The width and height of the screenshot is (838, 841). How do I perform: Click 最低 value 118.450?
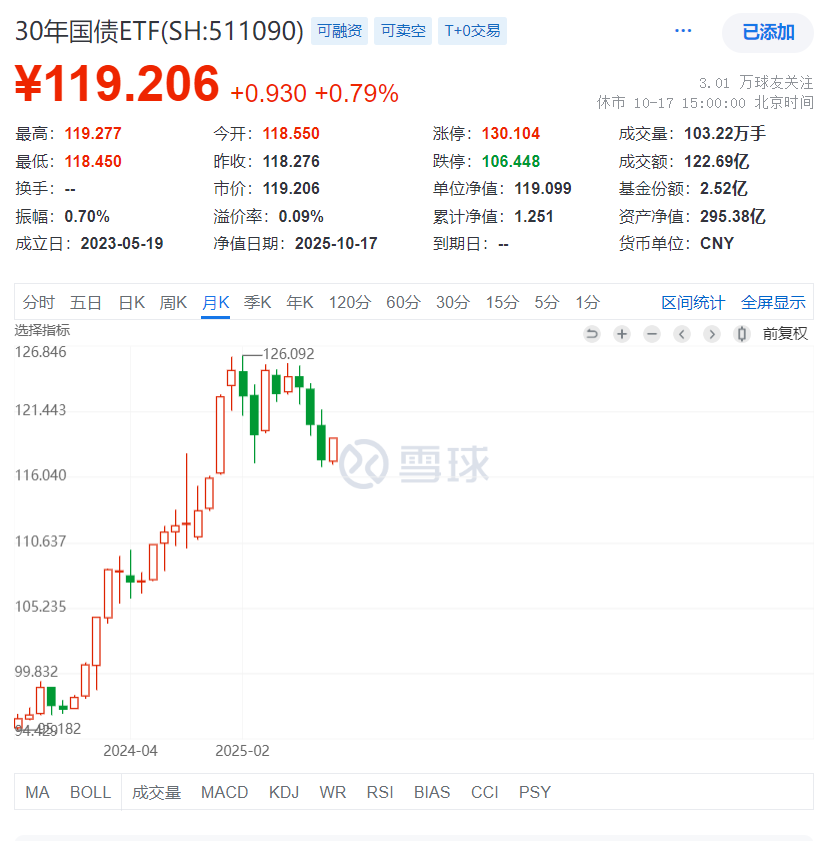[x=93, y=161]
